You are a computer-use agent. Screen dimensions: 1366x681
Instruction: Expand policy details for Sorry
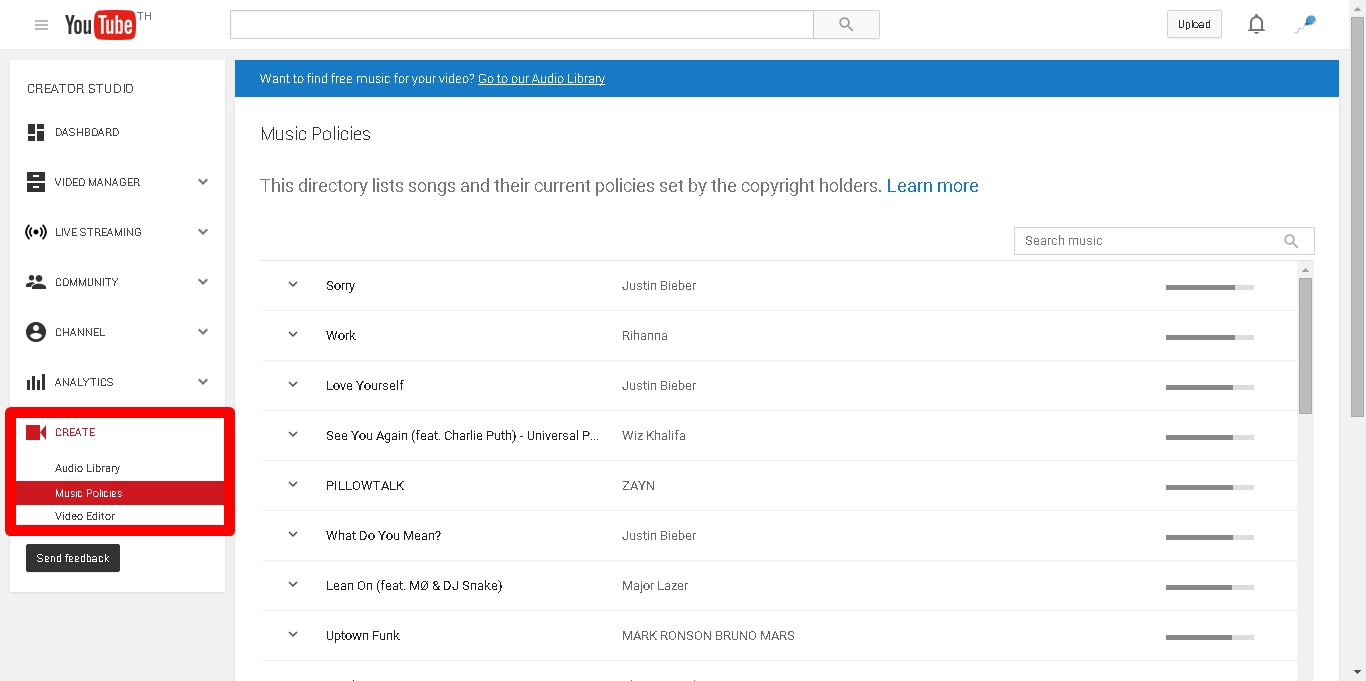pos(293,285)
